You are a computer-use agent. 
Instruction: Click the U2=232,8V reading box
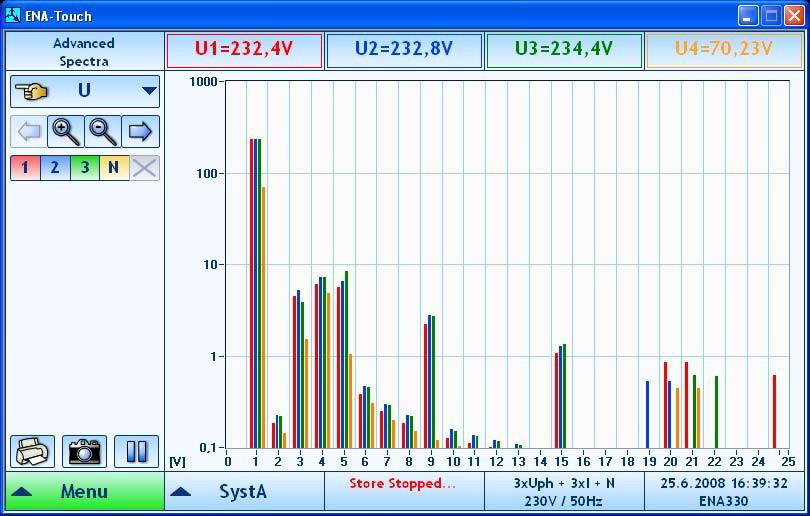[x=404, y=51]
